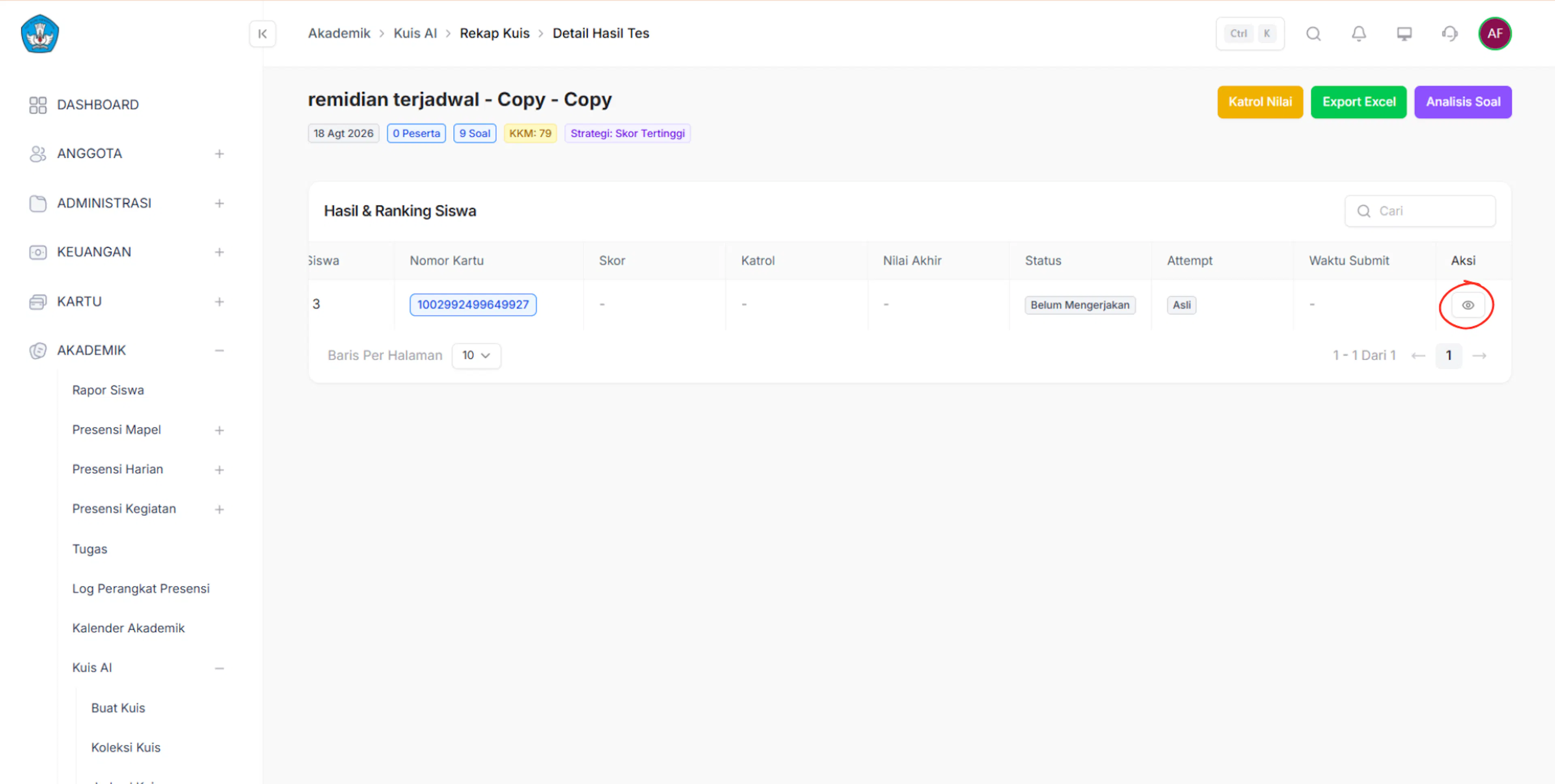Click the Katrol column header
This screenshot has height=784, width=1555.
click(758, 261)
